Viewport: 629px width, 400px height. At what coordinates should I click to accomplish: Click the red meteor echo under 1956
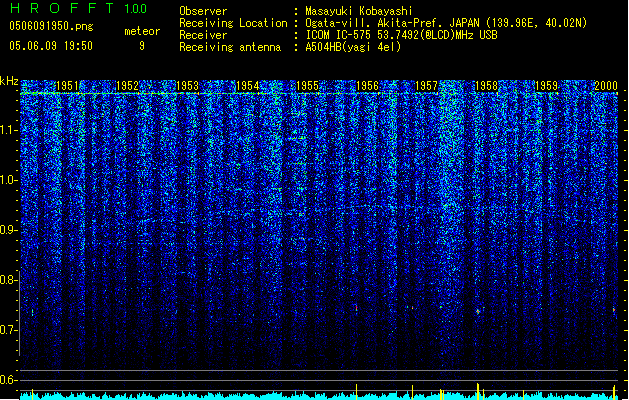pos(356,307)
